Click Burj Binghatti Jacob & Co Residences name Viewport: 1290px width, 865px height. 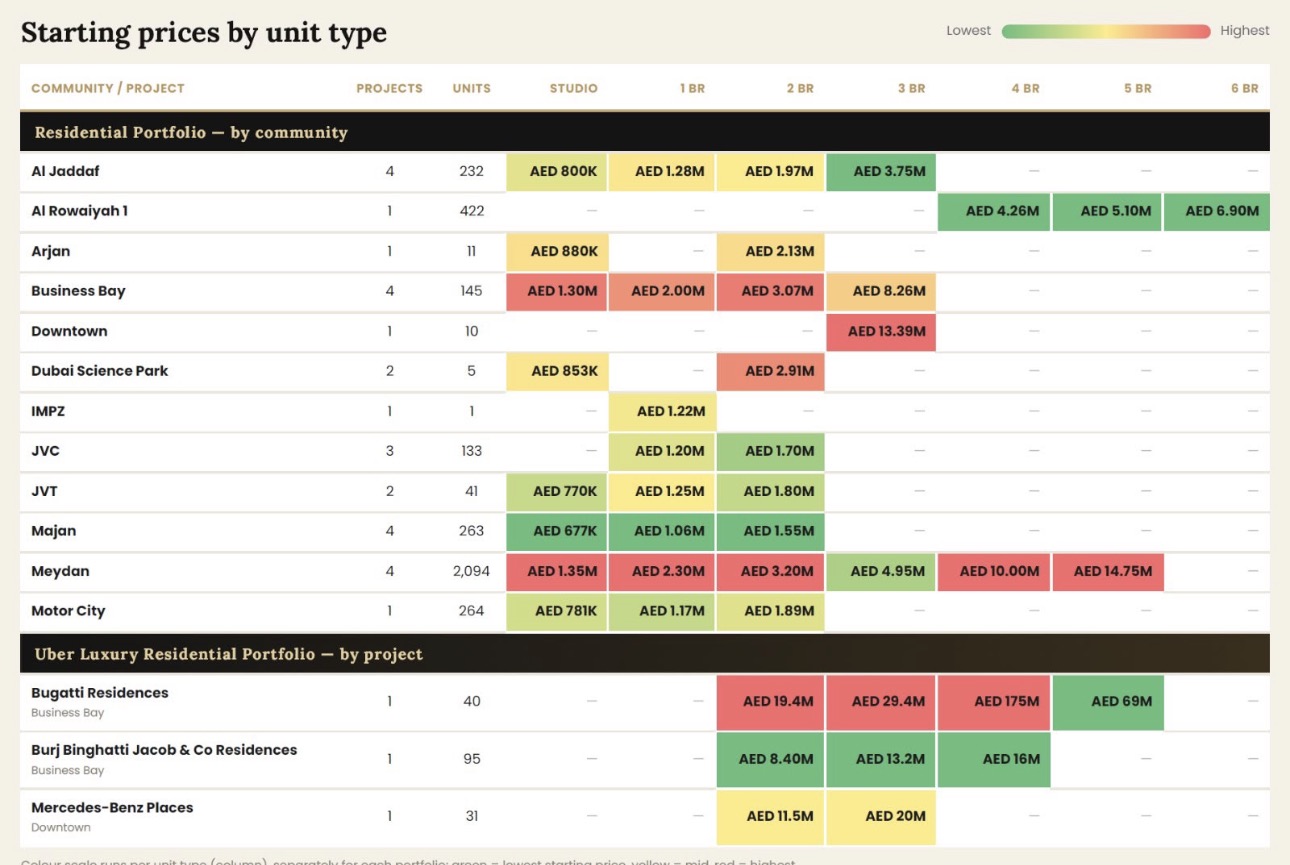point(164,750)
